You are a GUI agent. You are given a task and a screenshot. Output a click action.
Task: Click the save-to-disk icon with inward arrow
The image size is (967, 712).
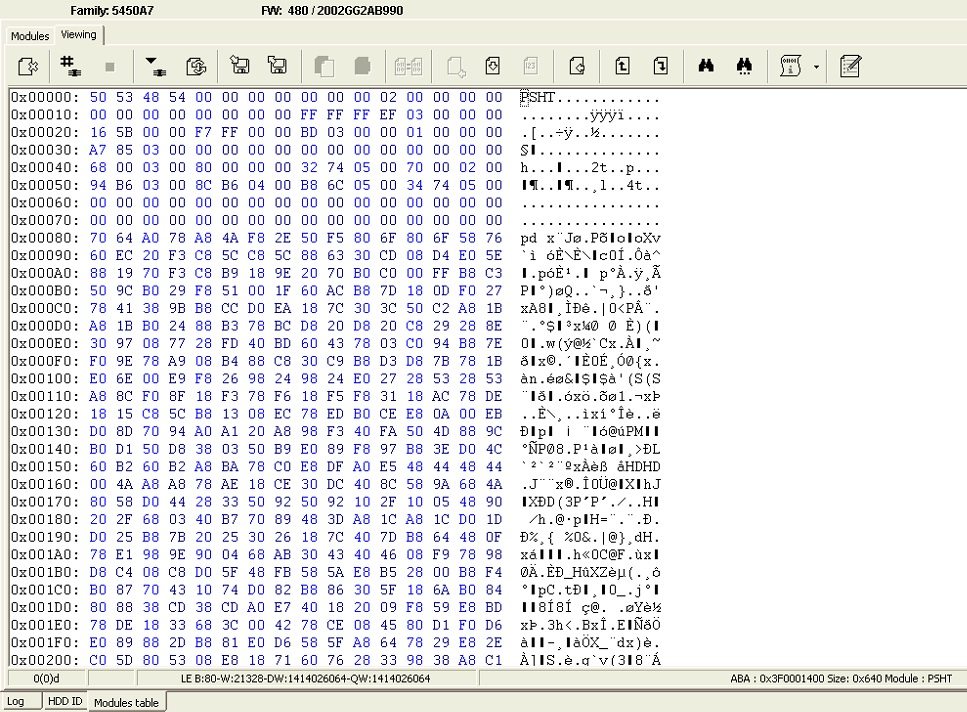pos(239,65)
